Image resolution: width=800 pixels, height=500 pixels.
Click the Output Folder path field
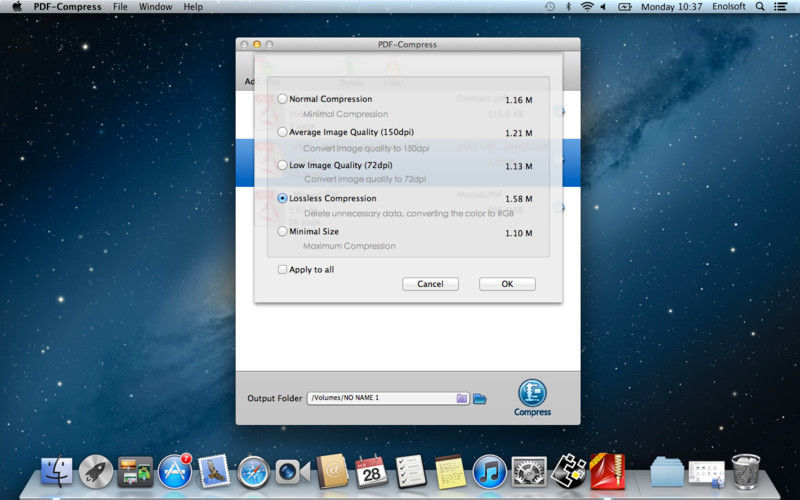[x=383, y=398]
